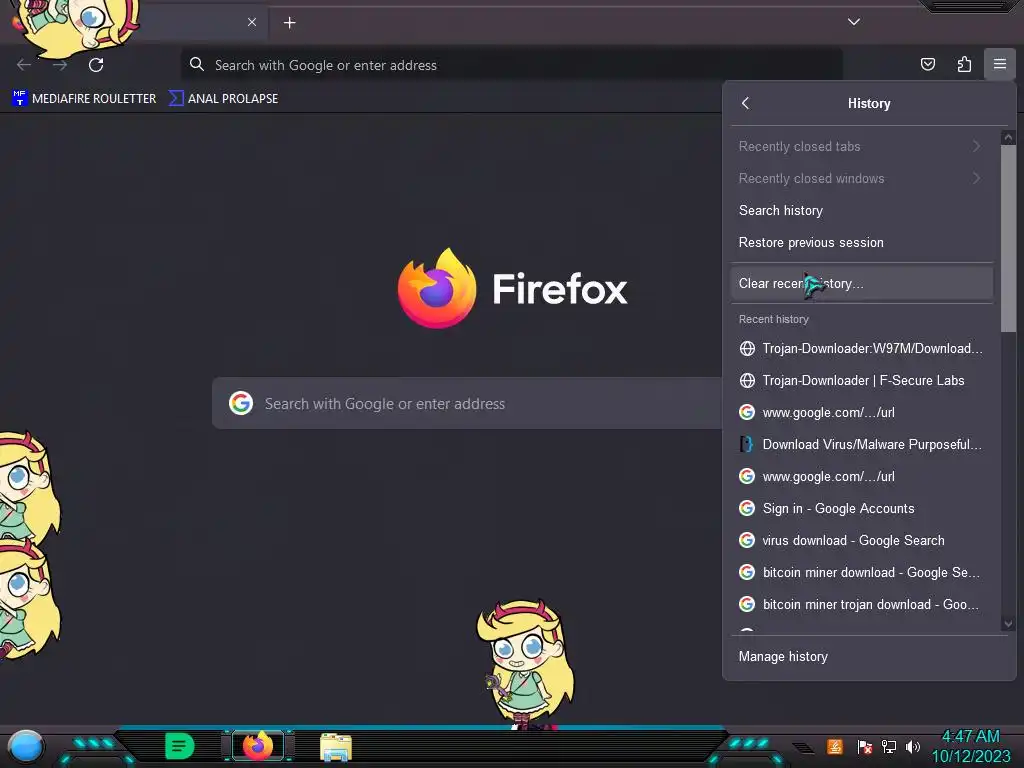Click the history scrollbar up arrow

point(1008,137)
